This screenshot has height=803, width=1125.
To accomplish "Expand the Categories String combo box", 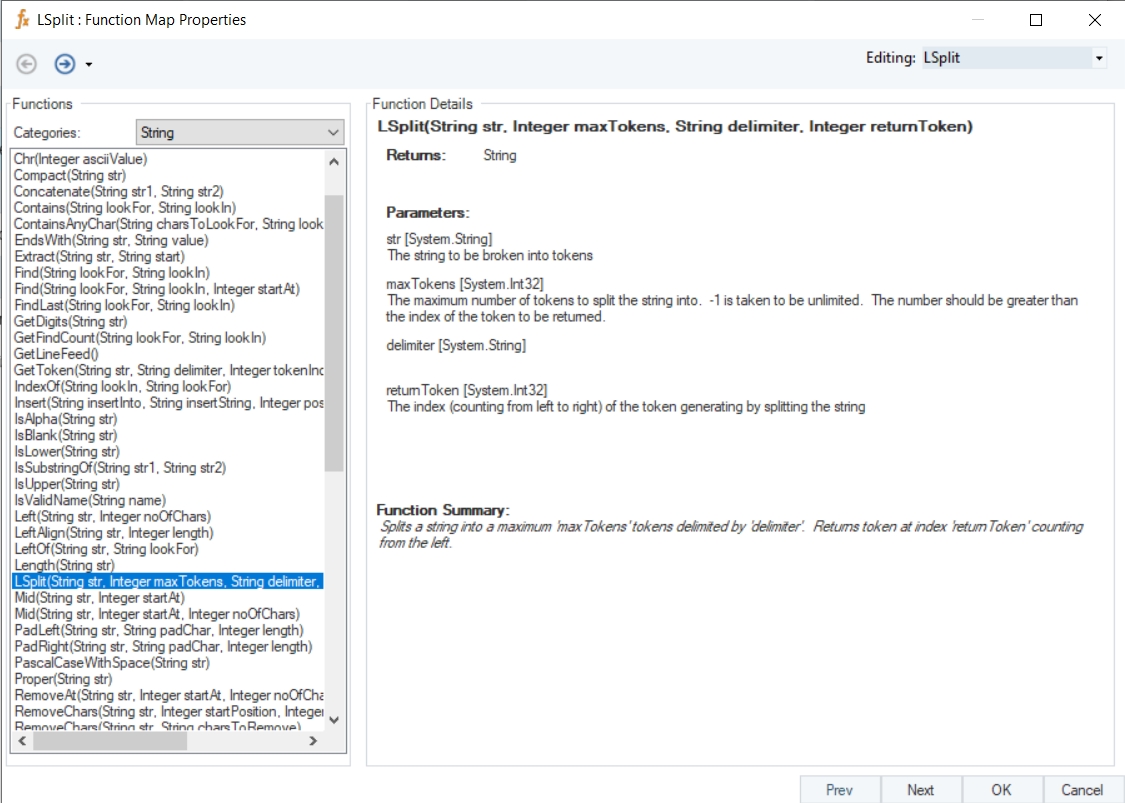I will point(333,132).
